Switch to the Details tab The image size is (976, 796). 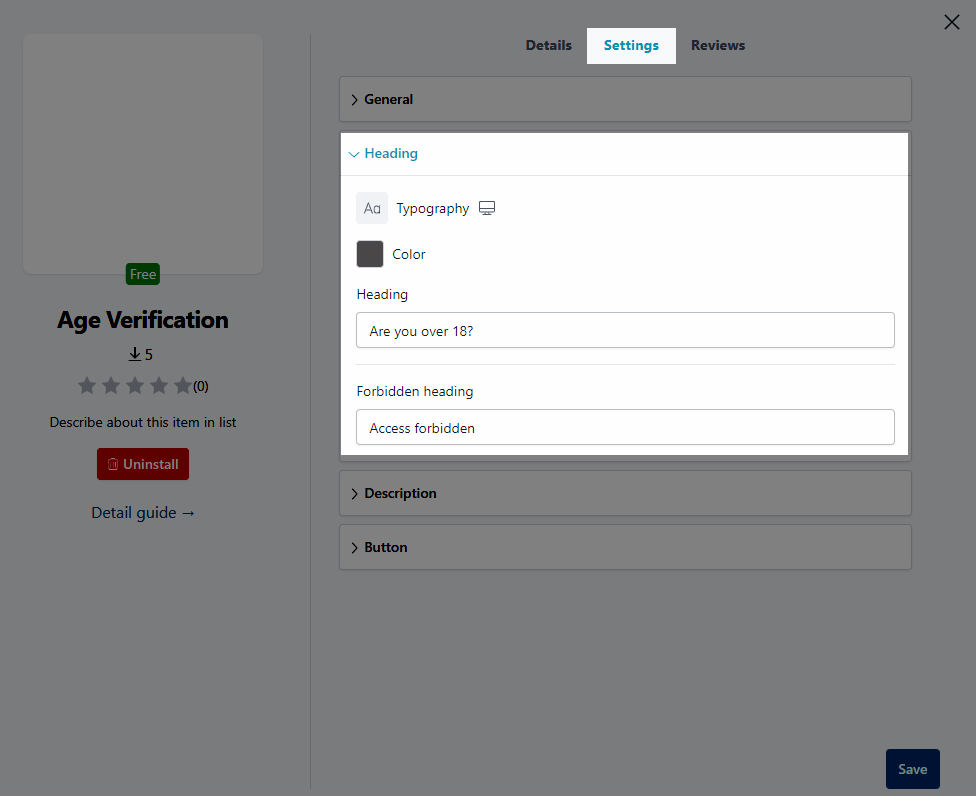coord(548,45)
